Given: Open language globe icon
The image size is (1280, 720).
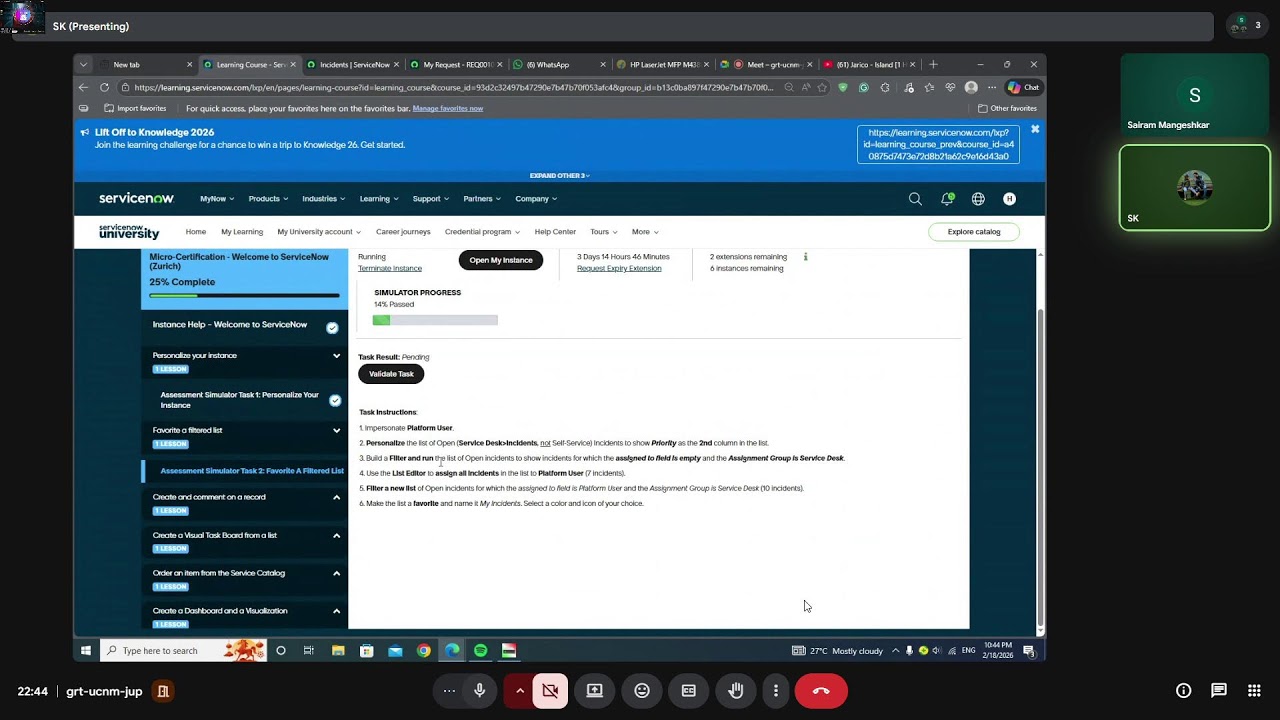Looking at the screenshot, I should click(978, 199).
